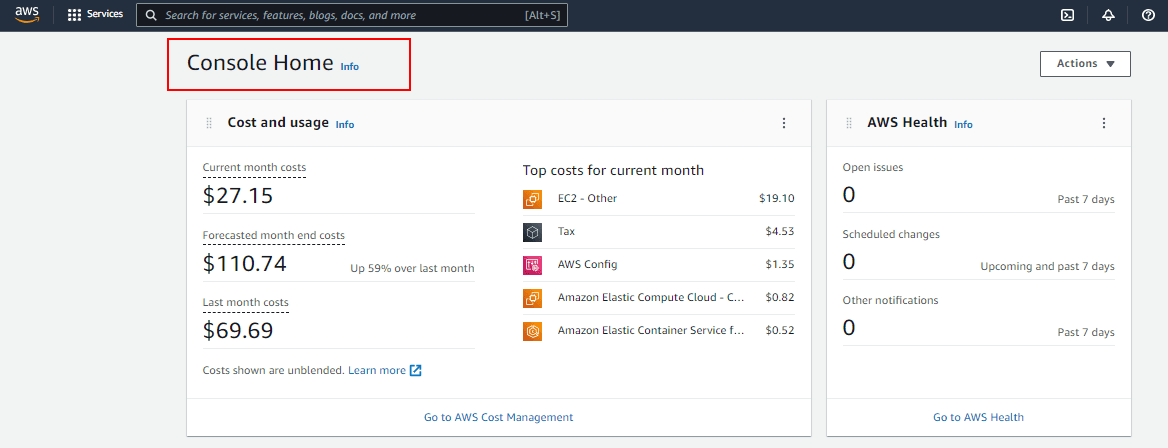The width and height of the screenshot is (1168, 448).
Task: Click the Current month costs label
Action: click(254, 168)
